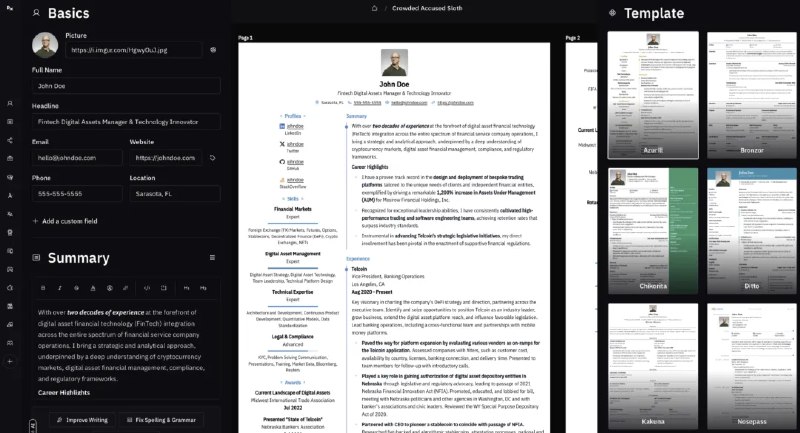Open Experience section from briefcase sidebar icon

click(x=10, y=158)
